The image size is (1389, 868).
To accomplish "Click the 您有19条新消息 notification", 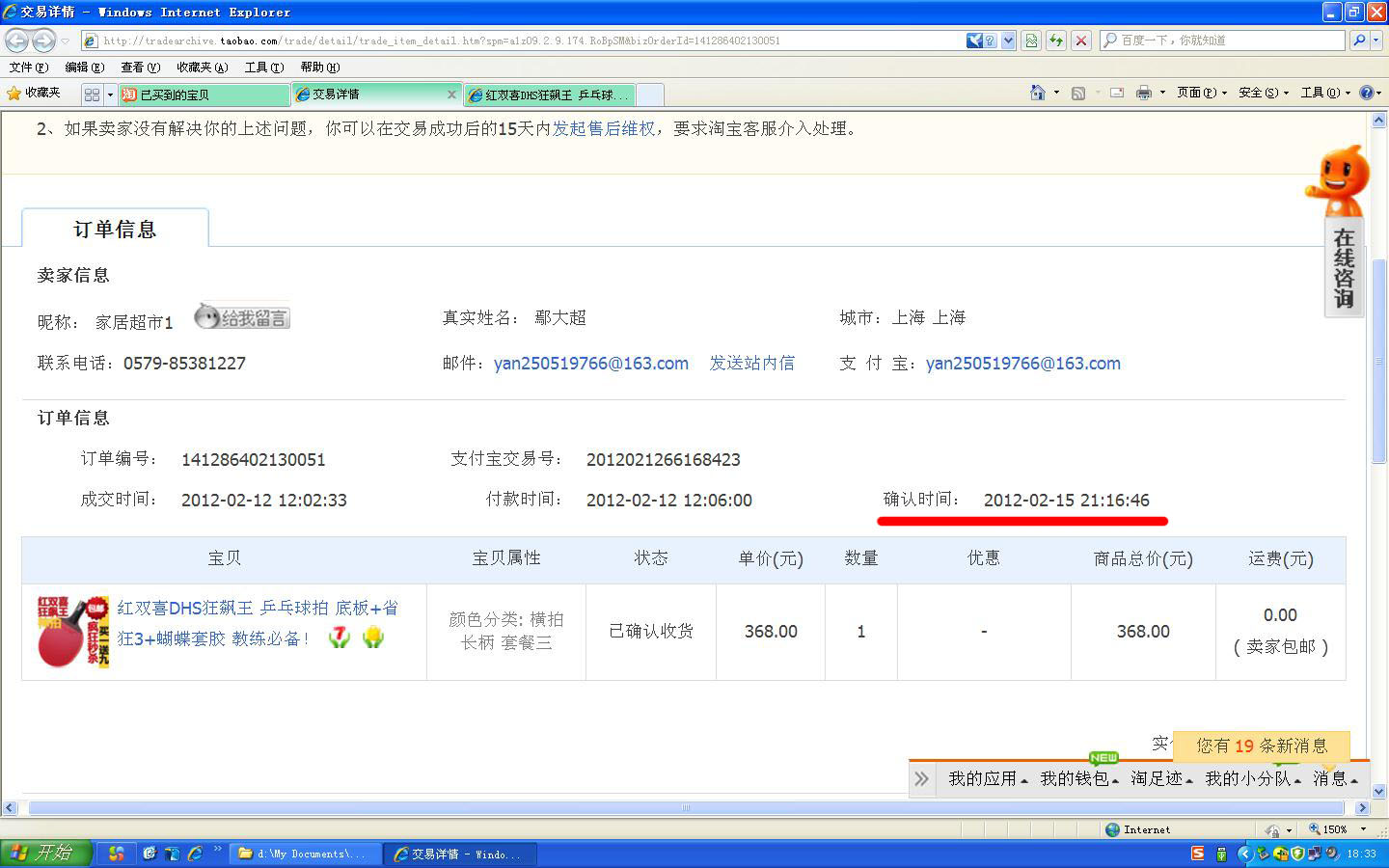I will 1262,746.
